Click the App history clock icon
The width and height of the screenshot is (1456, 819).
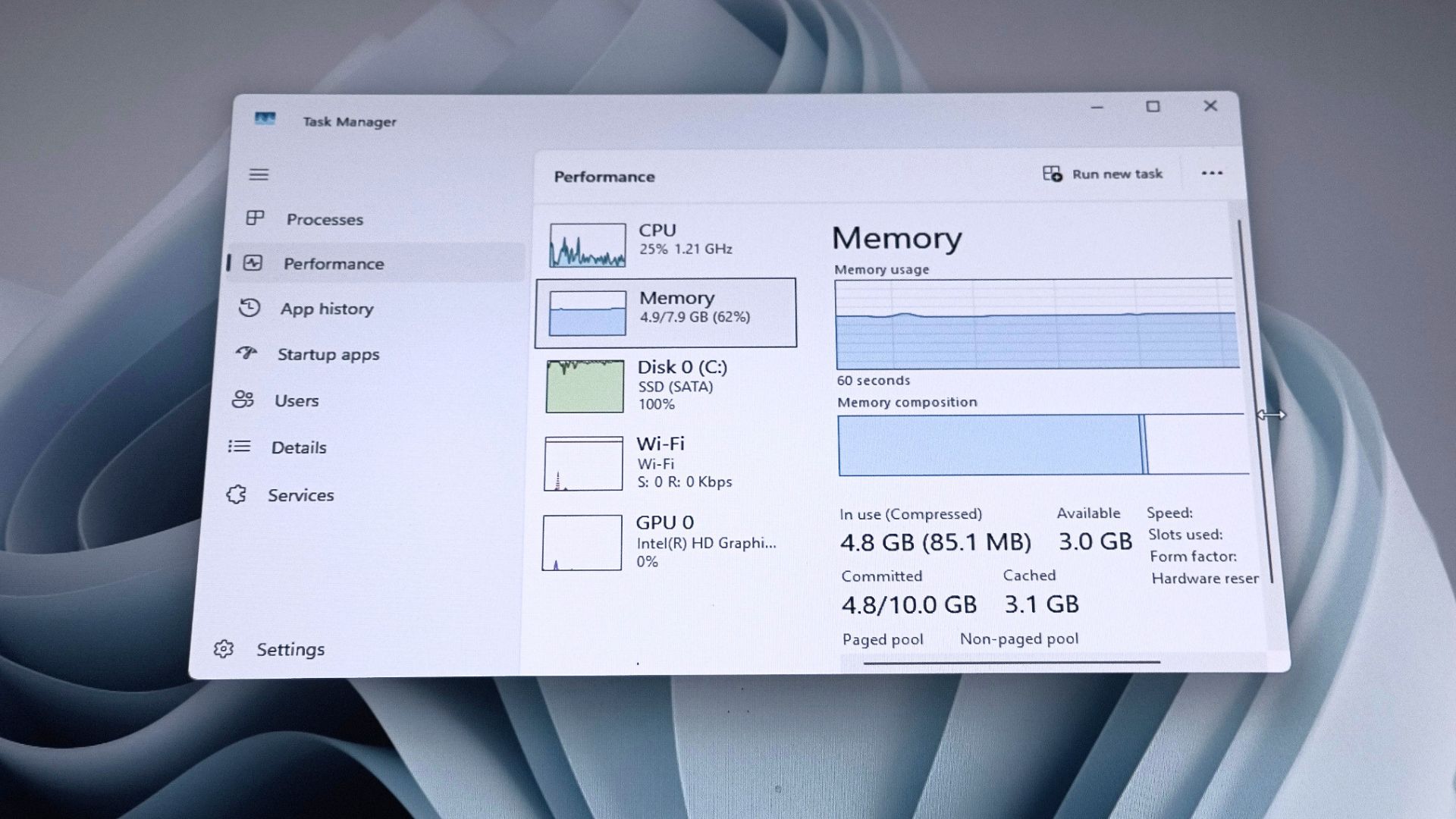coord(249,308)
